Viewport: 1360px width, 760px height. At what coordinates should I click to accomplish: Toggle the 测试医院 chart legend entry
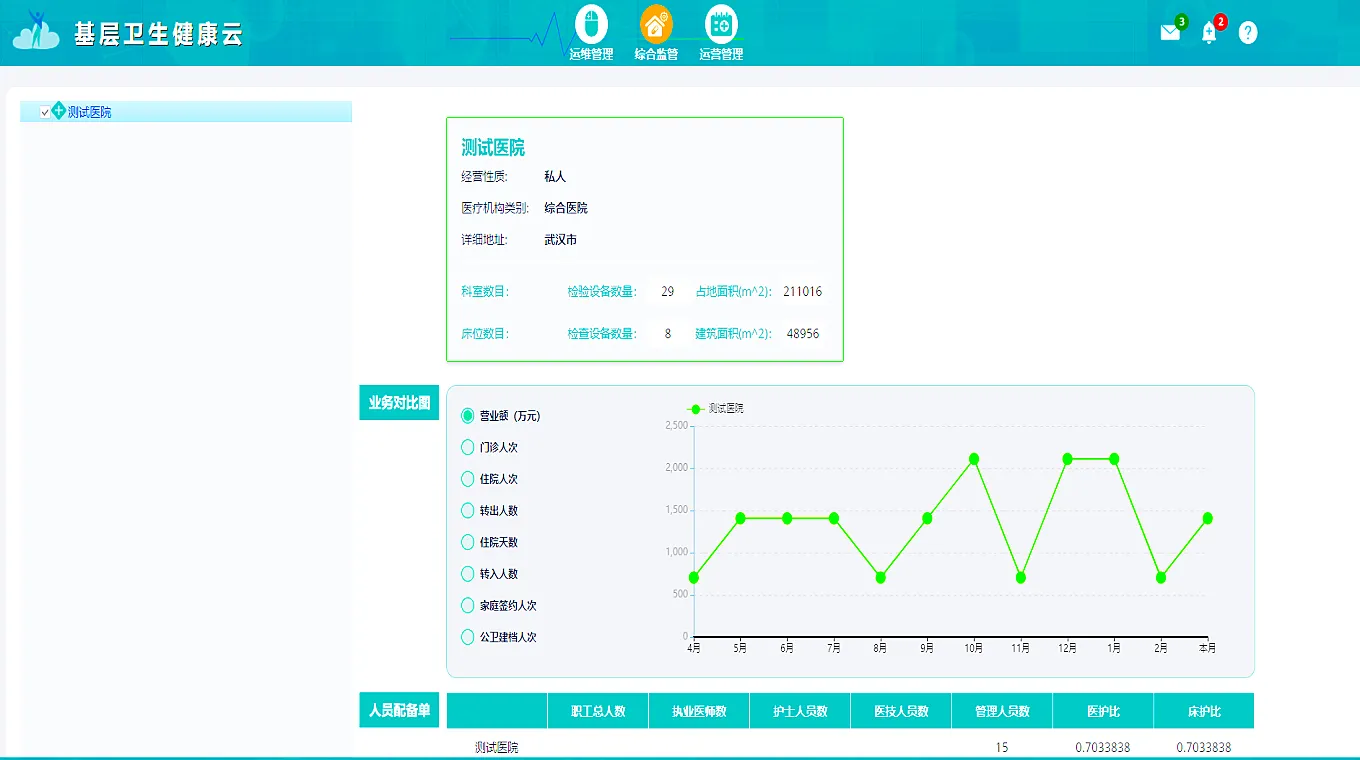coord(716,409)
